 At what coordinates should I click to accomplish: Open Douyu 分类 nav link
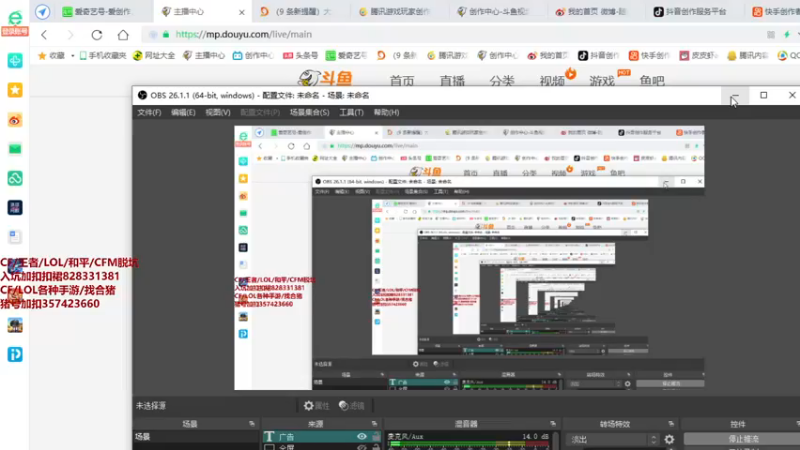[502, 81]
